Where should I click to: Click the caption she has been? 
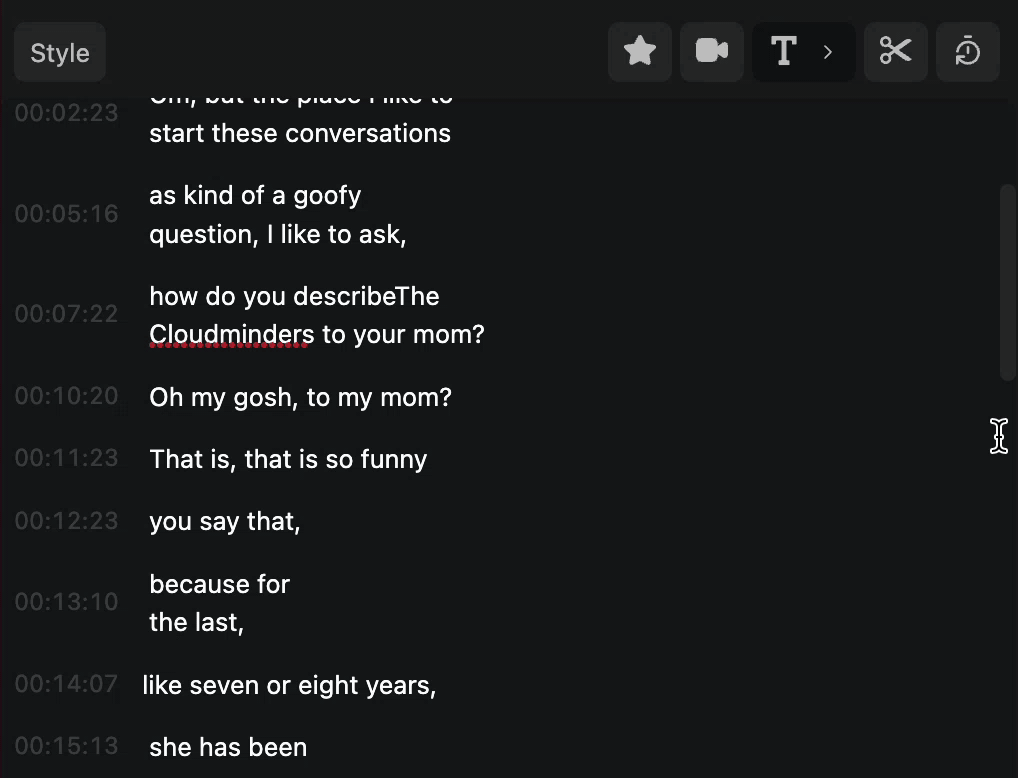228,746
